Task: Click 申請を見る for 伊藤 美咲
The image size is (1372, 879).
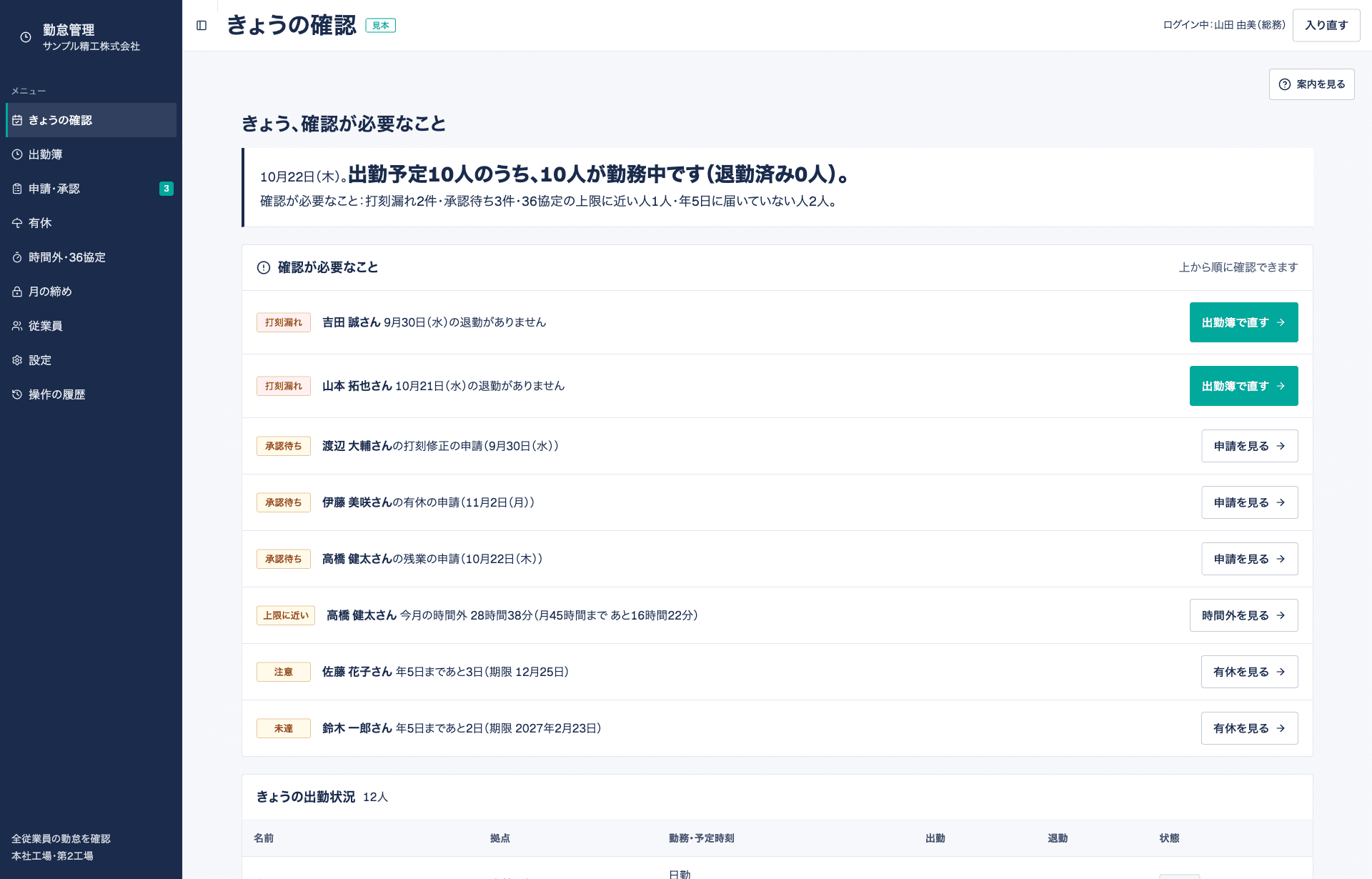Action: (1249, 502)
